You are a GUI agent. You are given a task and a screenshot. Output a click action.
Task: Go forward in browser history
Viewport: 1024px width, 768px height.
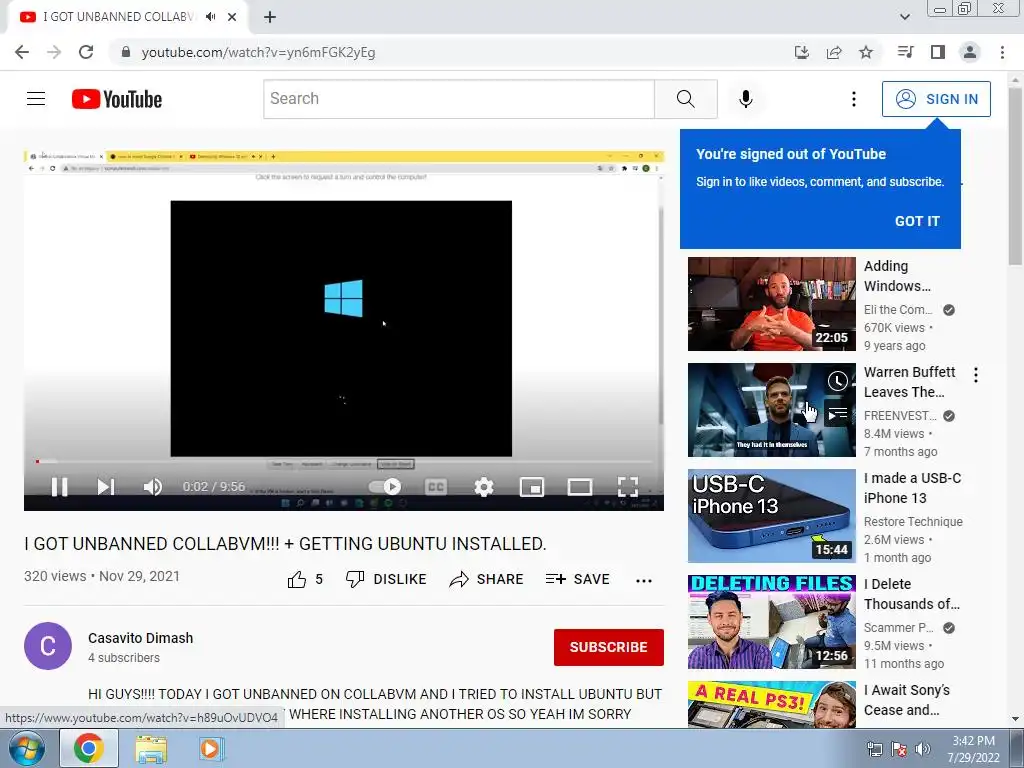[x=54, y=52]
